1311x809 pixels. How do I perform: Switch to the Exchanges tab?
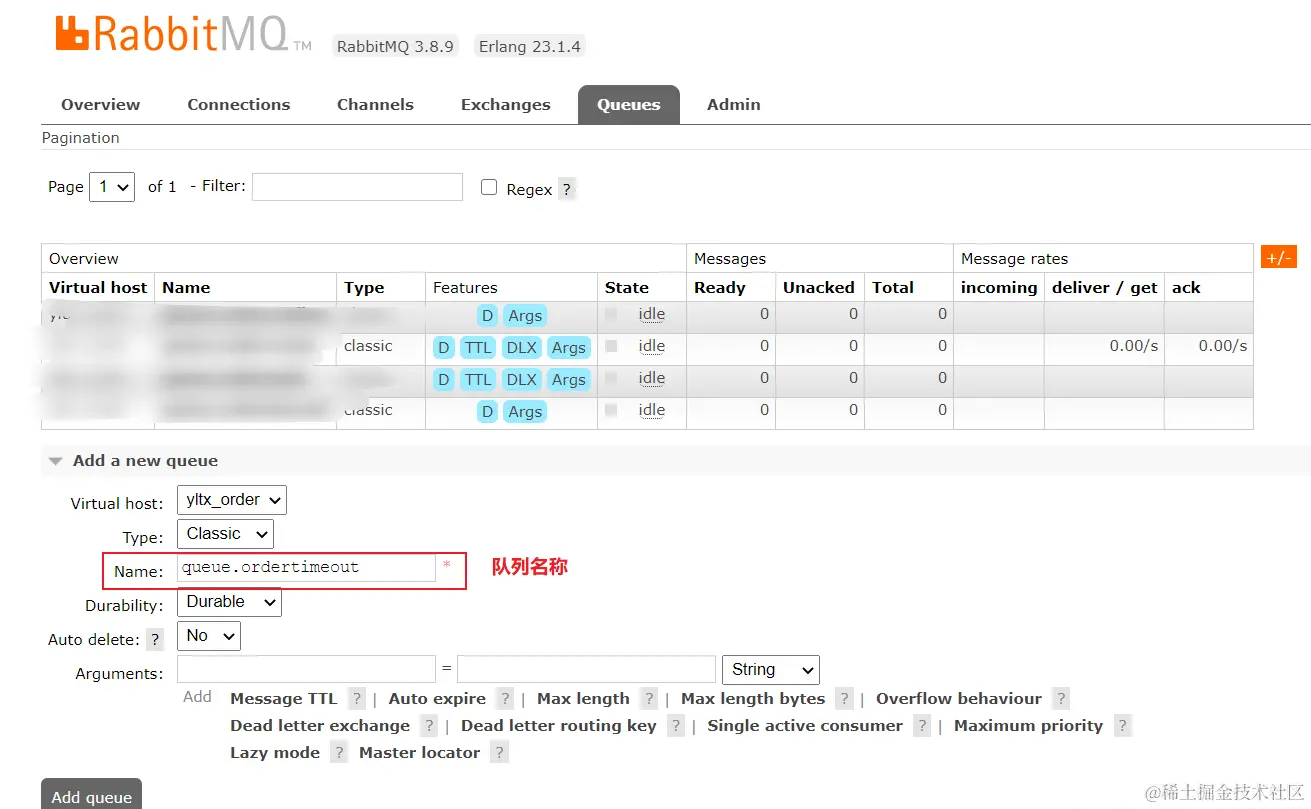[x=506, y=104]
